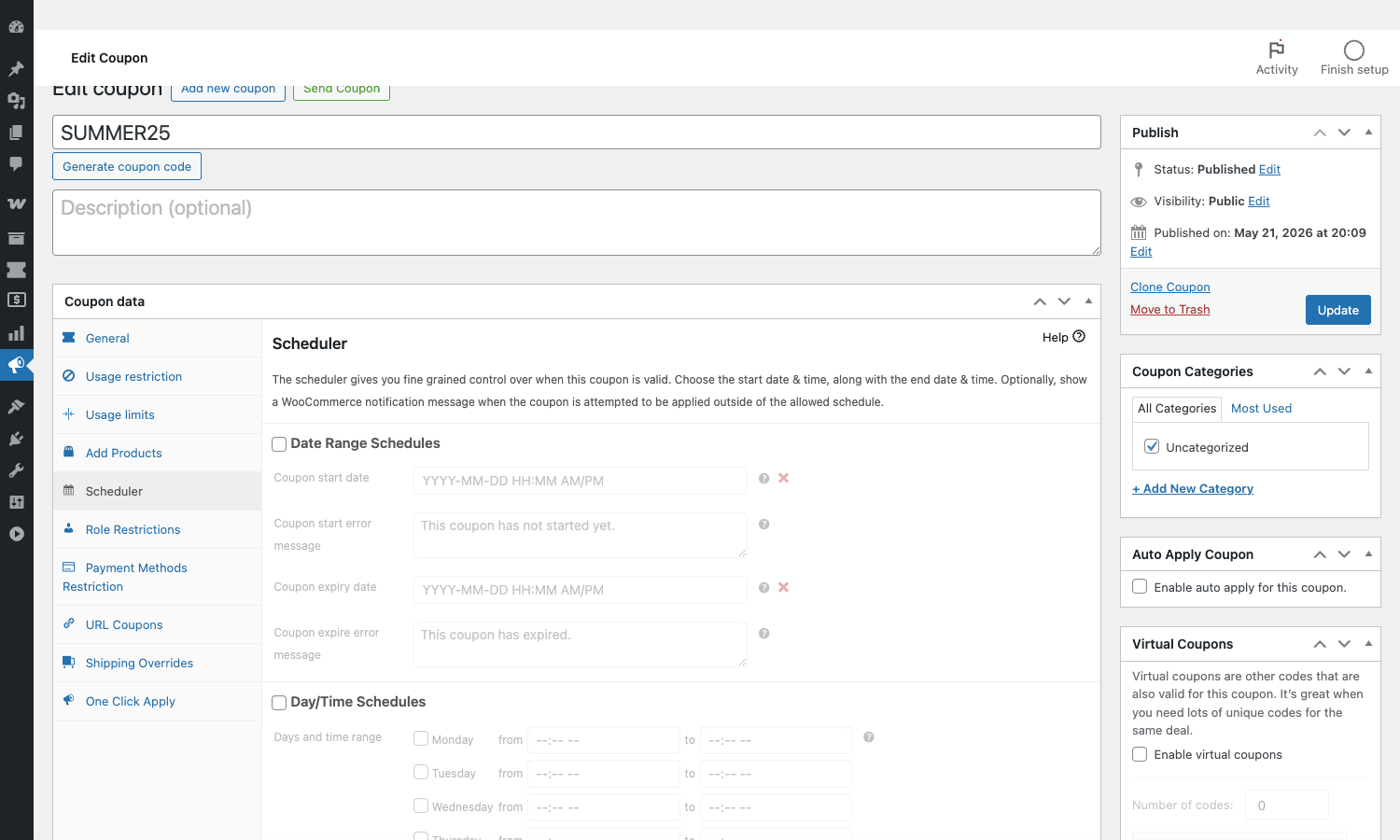Collapse the Publish panel triangle toggle

(1368, 133)
